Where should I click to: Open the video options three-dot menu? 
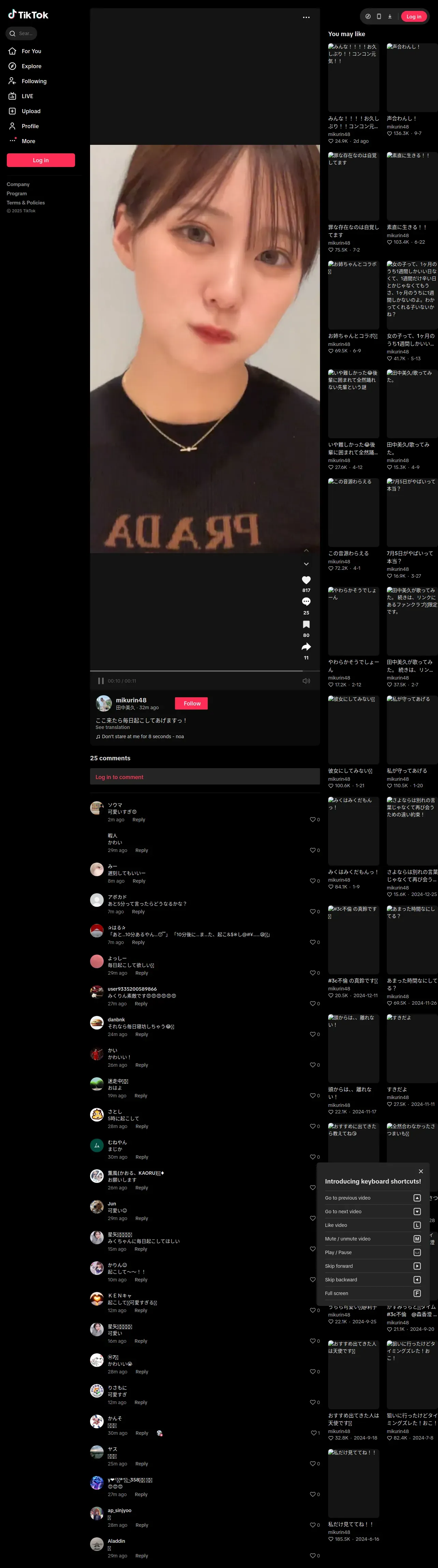(306, 17)
